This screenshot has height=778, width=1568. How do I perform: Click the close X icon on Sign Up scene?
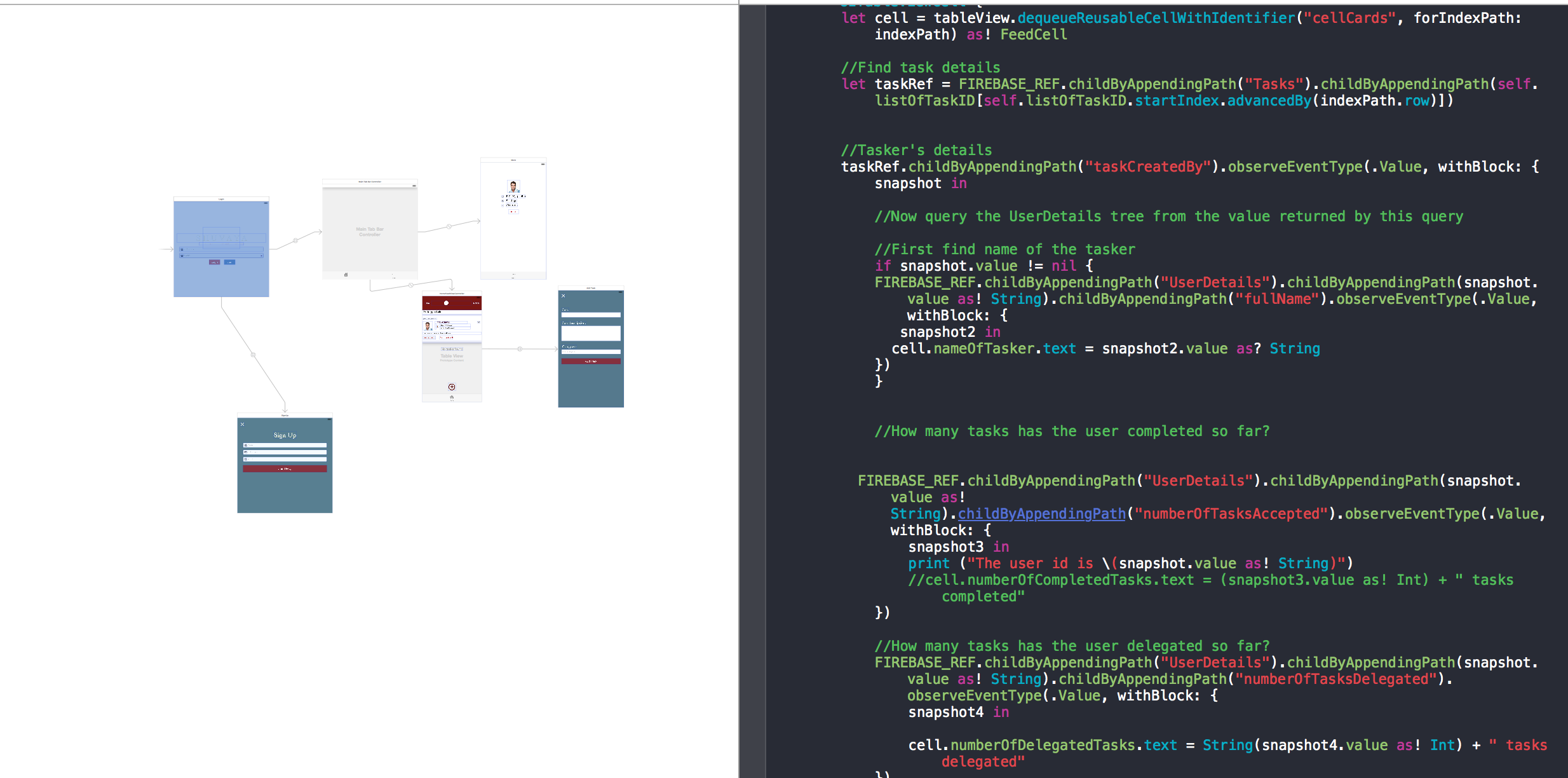pos(242,424)
